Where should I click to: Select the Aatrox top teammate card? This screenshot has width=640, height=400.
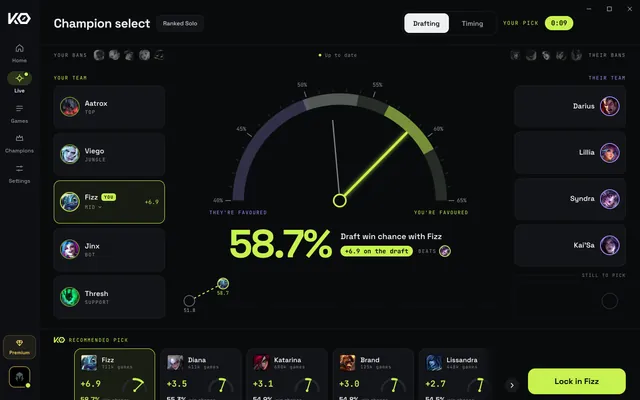(x=109, y=107)
